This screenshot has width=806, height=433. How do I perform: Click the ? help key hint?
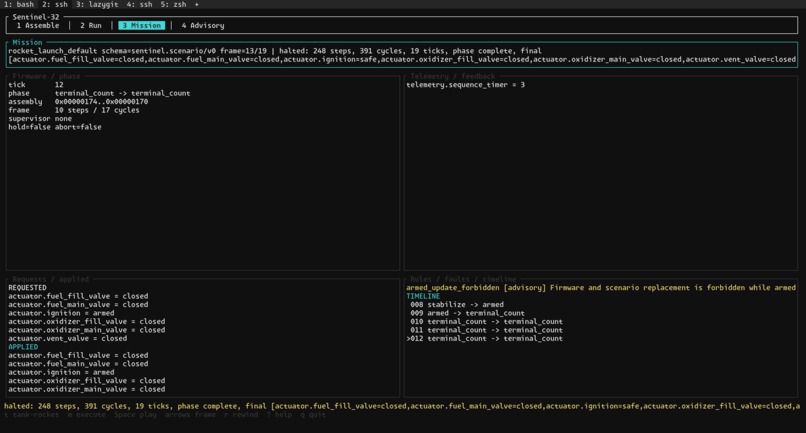(279, 414)
